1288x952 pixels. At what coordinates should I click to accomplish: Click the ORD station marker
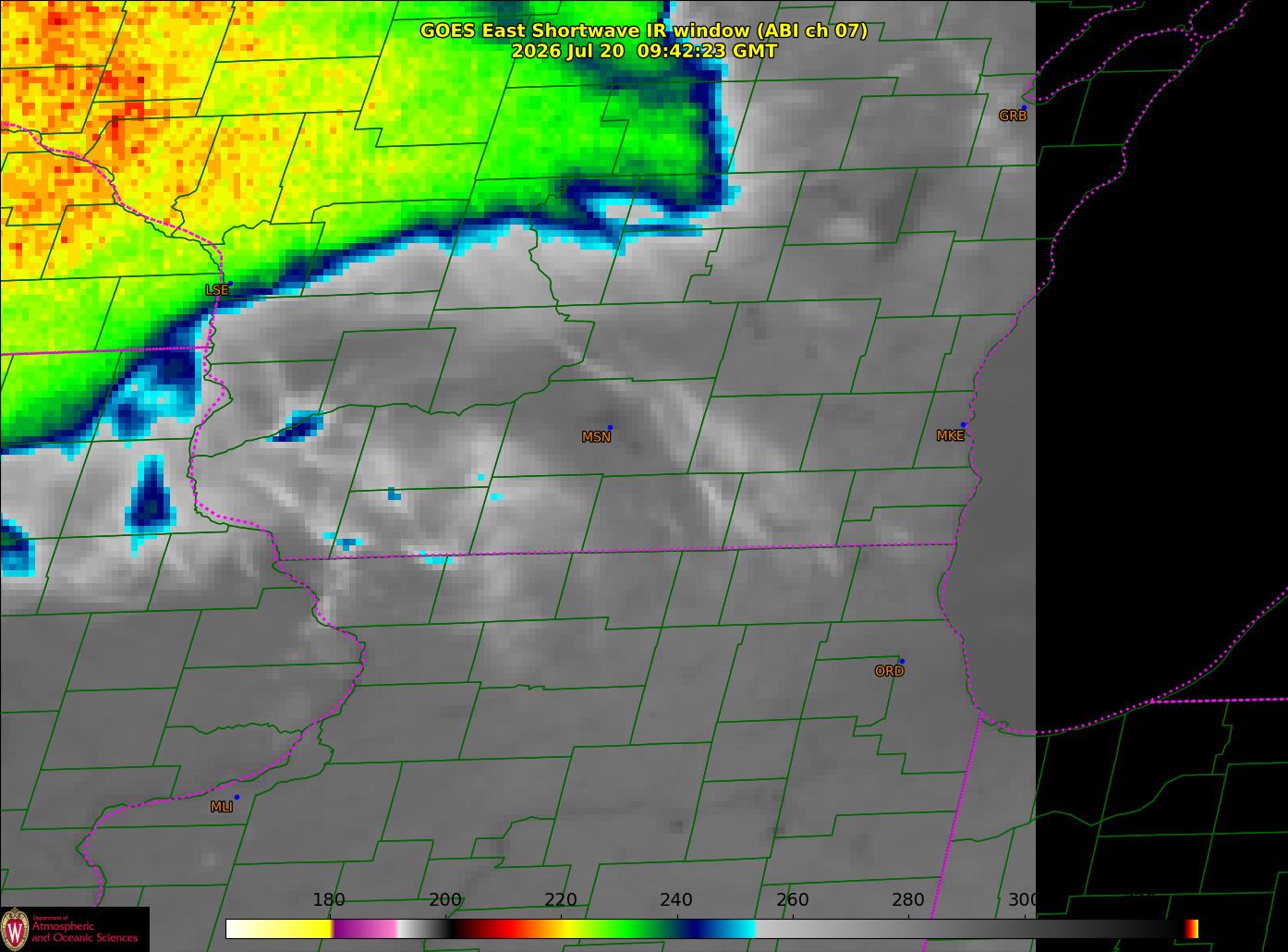pos(902,662)
